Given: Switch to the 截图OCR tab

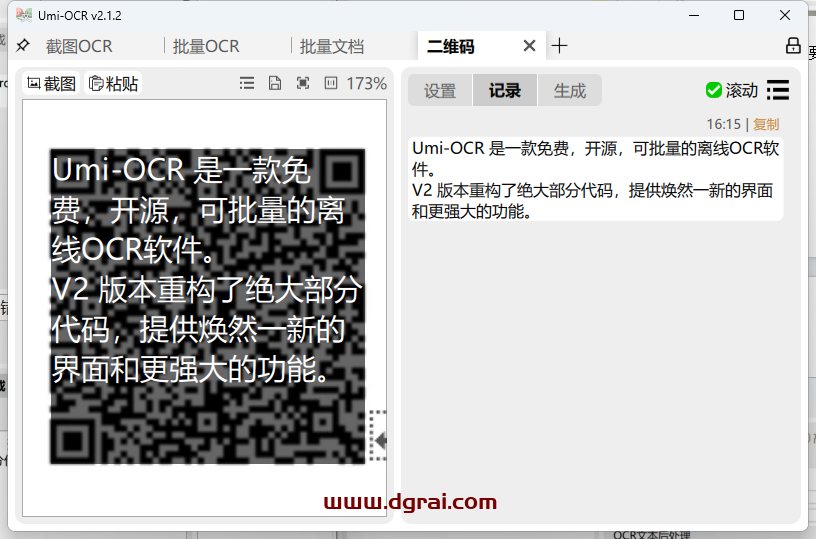Looking at the screenshot, I should pyautogui.click(x=79, y=46).
